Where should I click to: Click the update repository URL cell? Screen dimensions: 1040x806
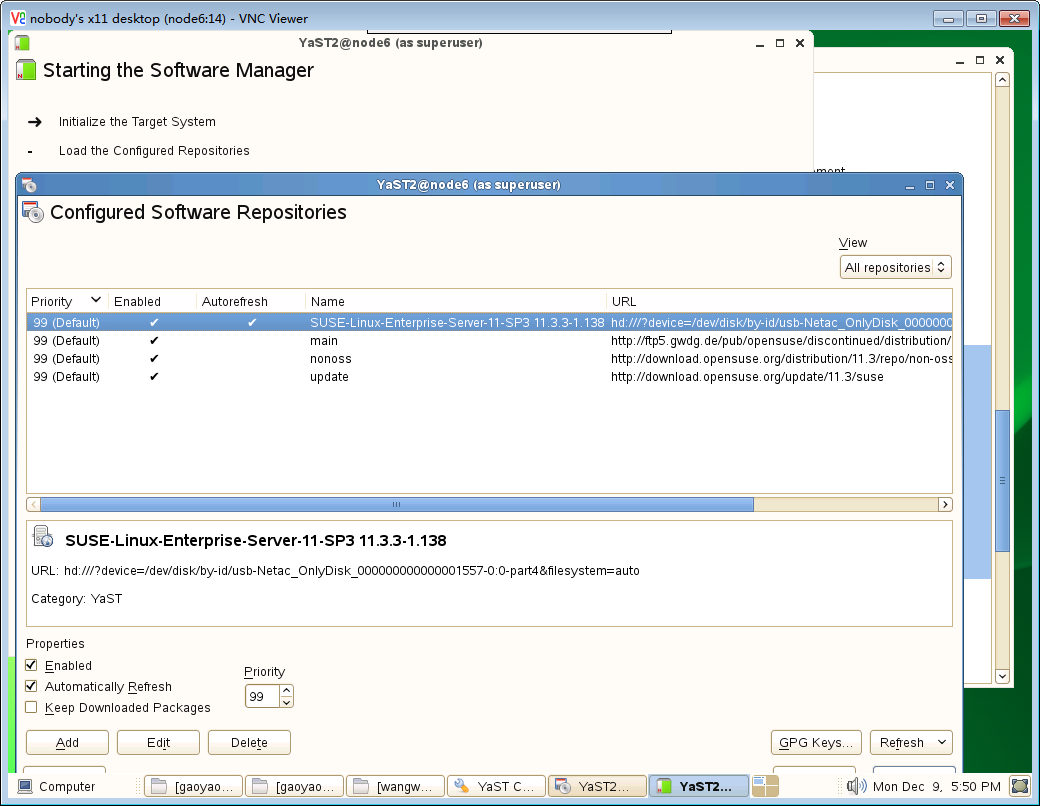point(747,376)
